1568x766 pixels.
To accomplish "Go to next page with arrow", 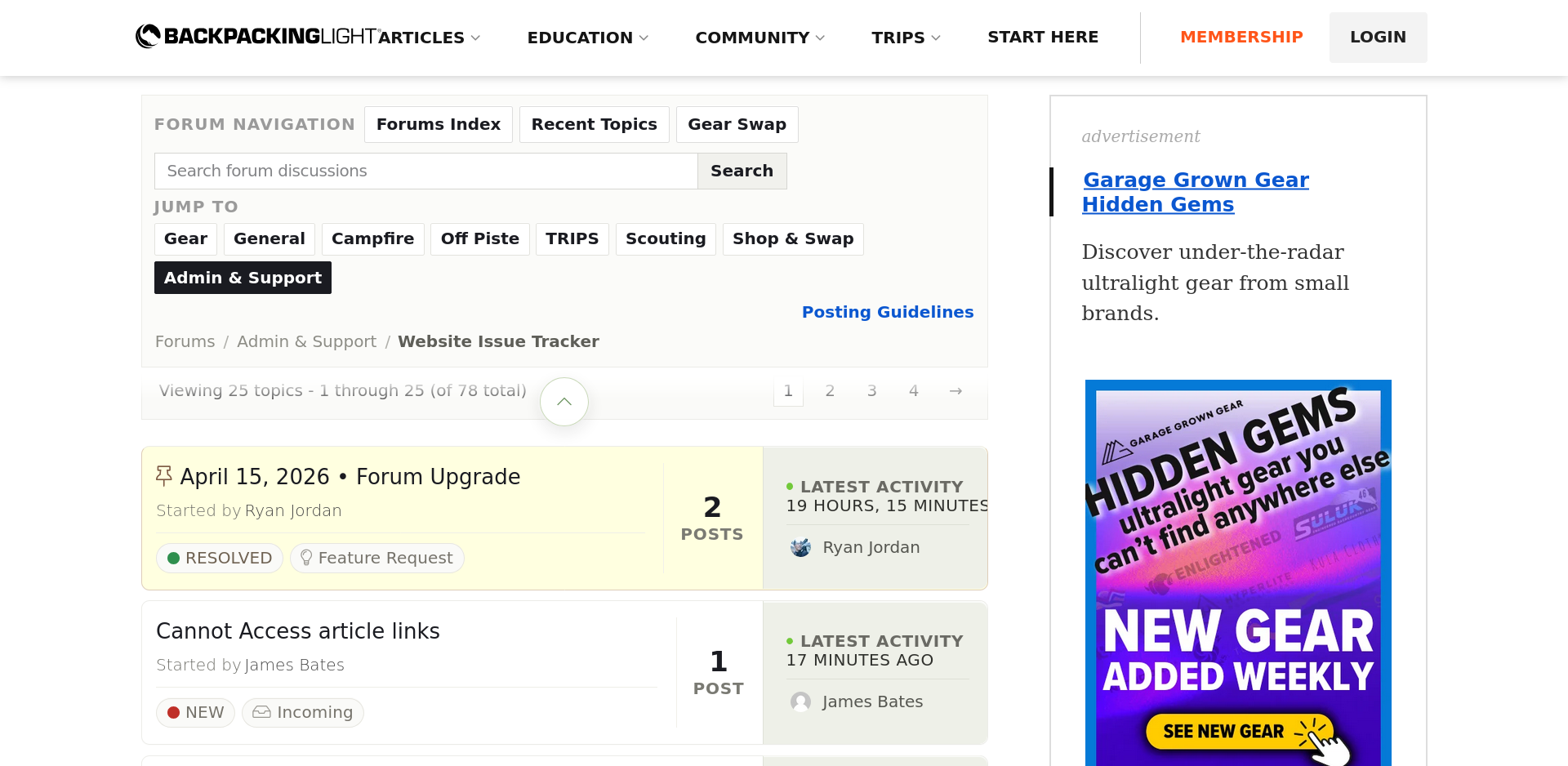I will click(x=955, y=391).
